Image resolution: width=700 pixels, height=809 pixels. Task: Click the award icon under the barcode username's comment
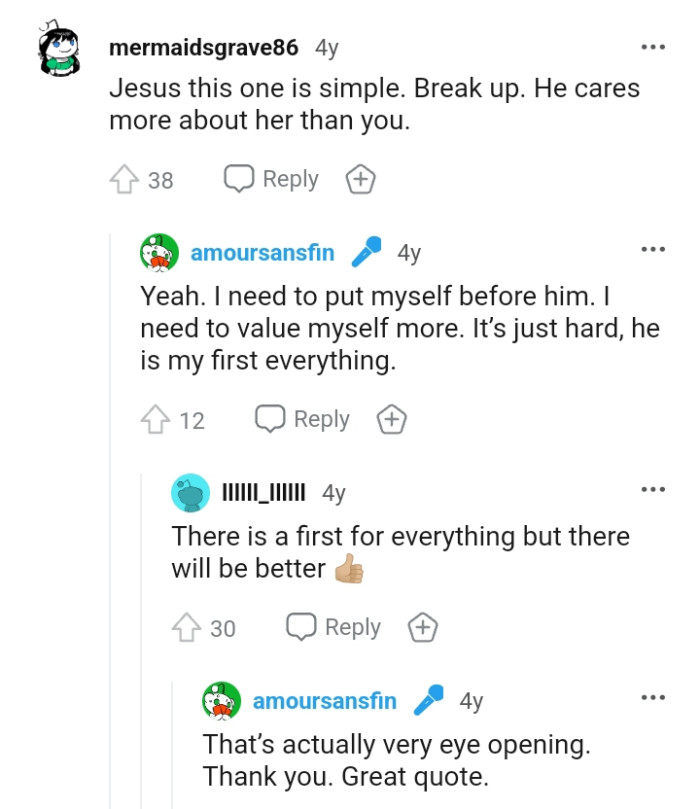pos(422,628)
